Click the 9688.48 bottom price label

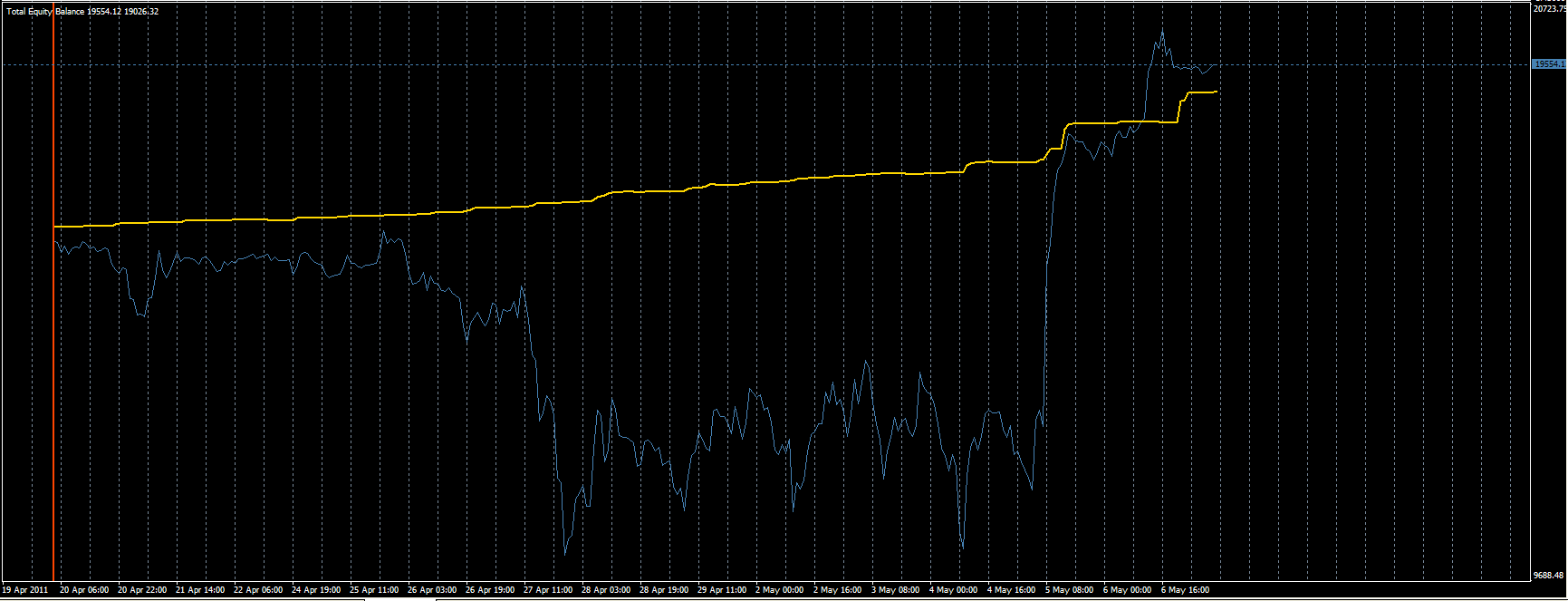pyautogui.click(x=1548, y=575)
